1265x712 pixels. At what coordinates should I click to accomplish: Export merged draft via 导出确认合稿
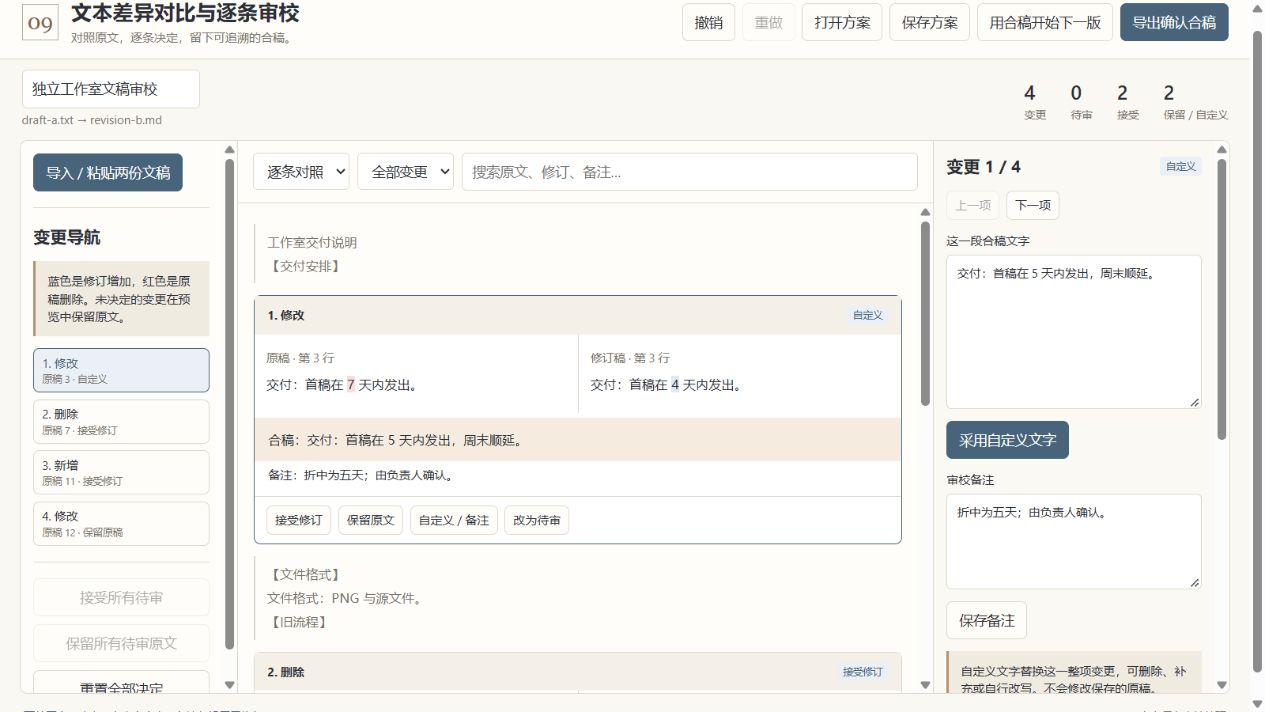pyautogui.click(x=1174, y=22)
